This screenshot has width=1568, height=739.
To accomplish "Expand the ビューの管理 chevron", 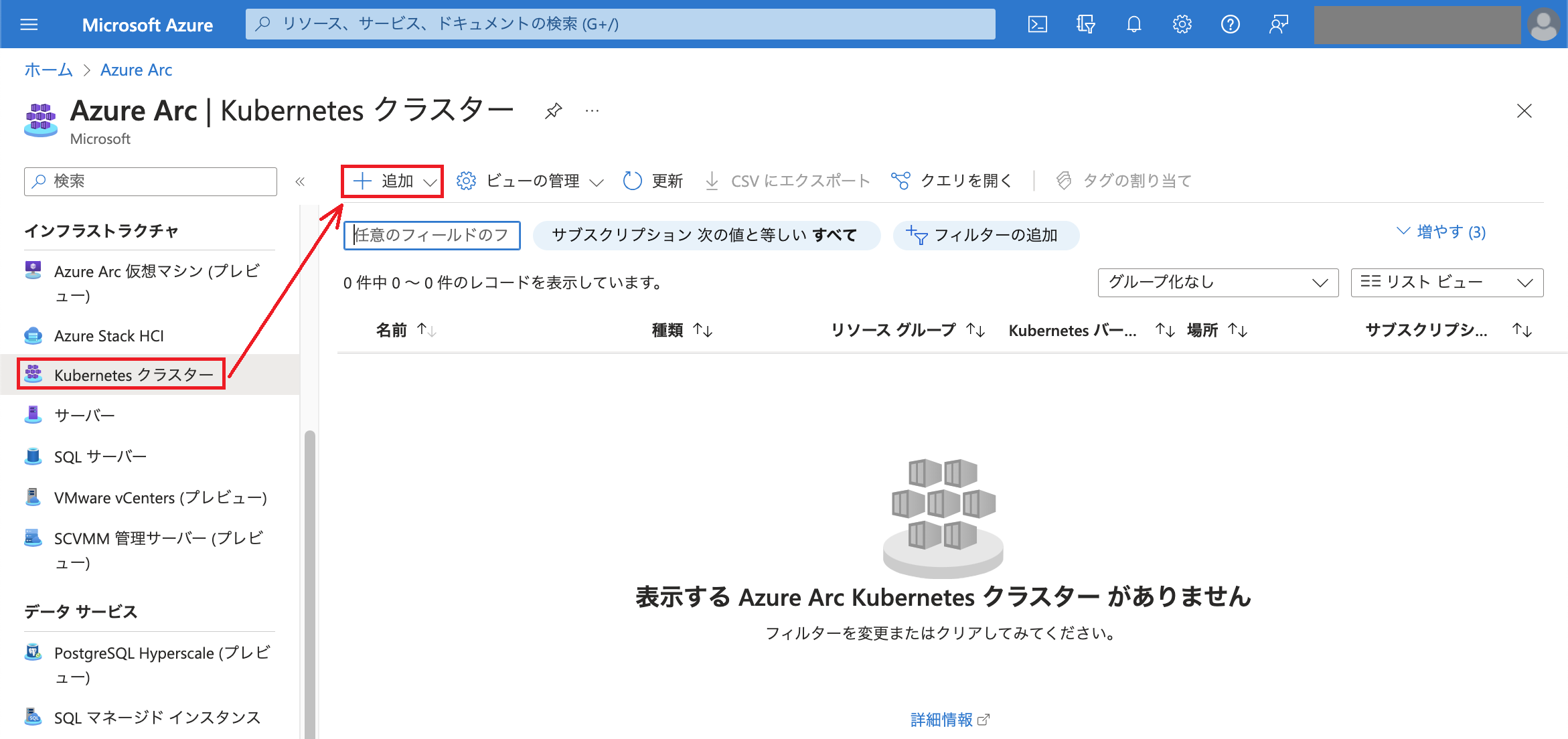I will click(597, 182).
